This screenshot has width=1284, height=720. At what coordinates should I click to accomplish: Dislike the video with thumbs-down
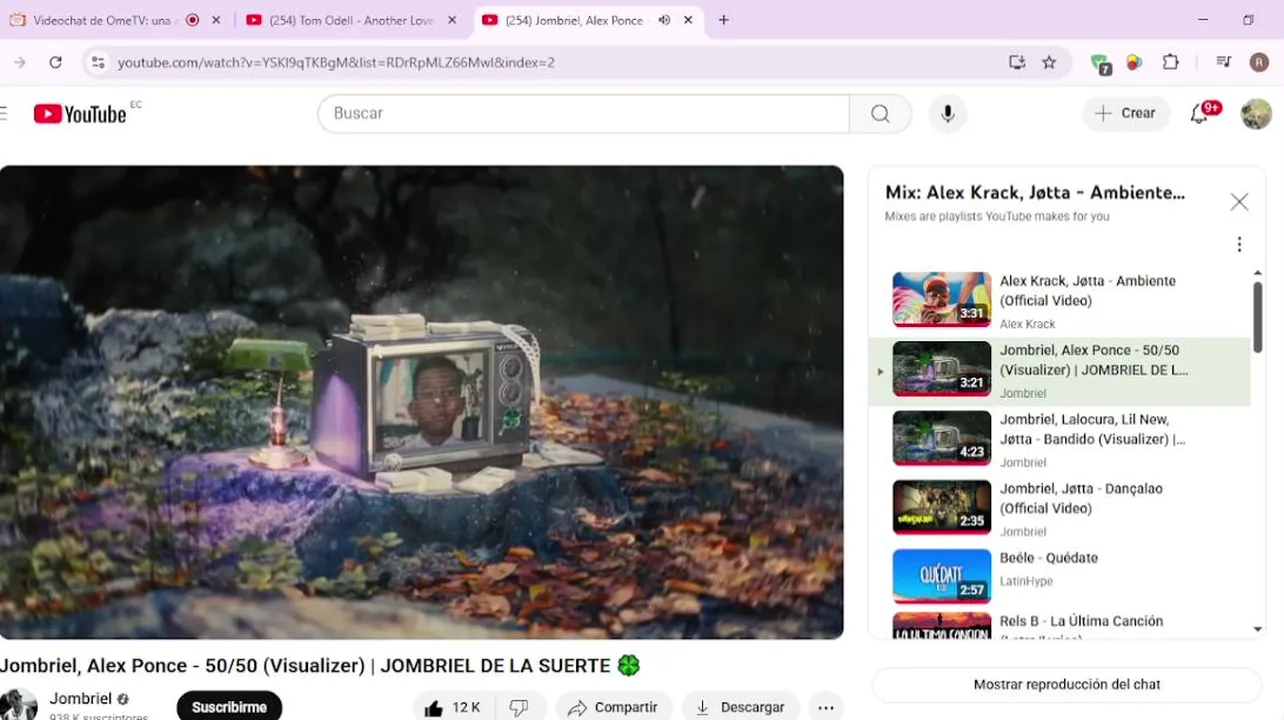click(519, 707)
